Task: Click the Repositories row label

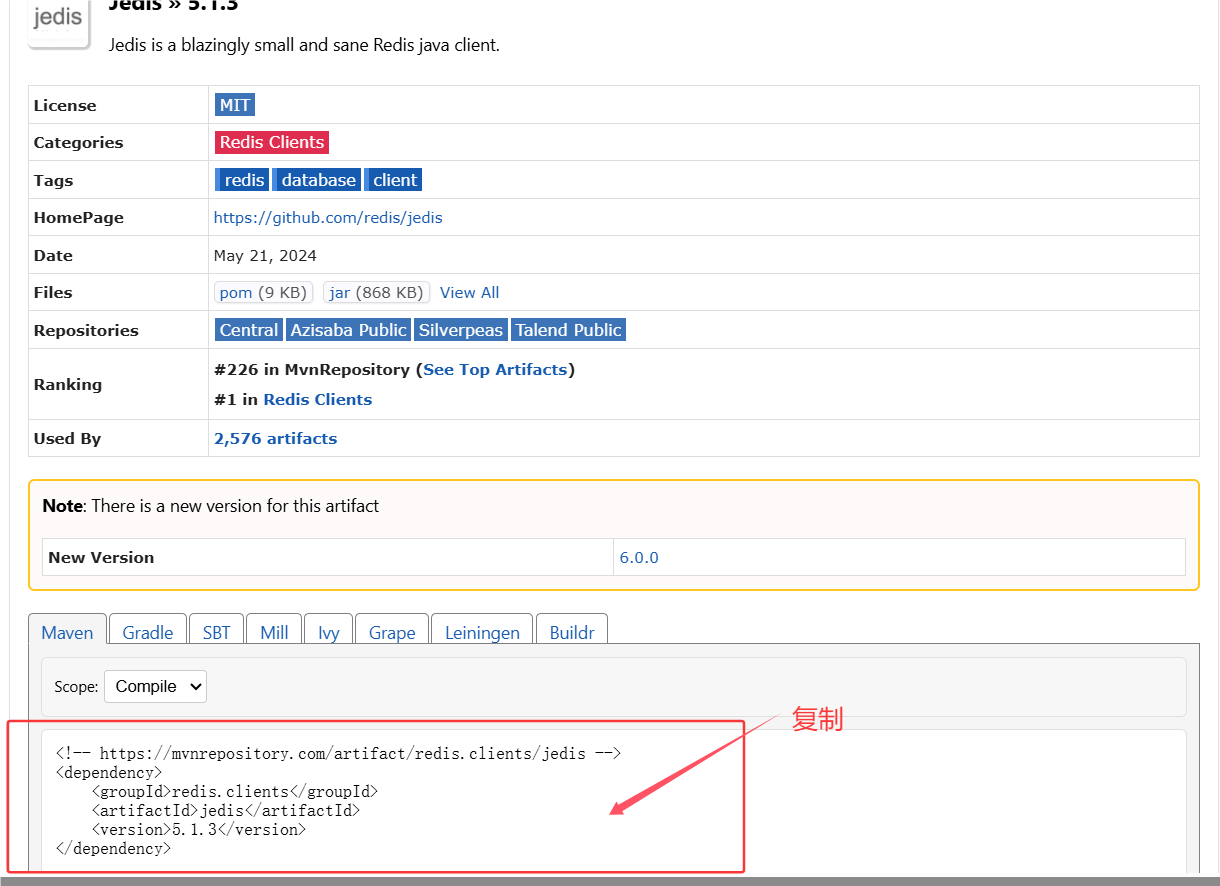Action: (x=86, y=331)
